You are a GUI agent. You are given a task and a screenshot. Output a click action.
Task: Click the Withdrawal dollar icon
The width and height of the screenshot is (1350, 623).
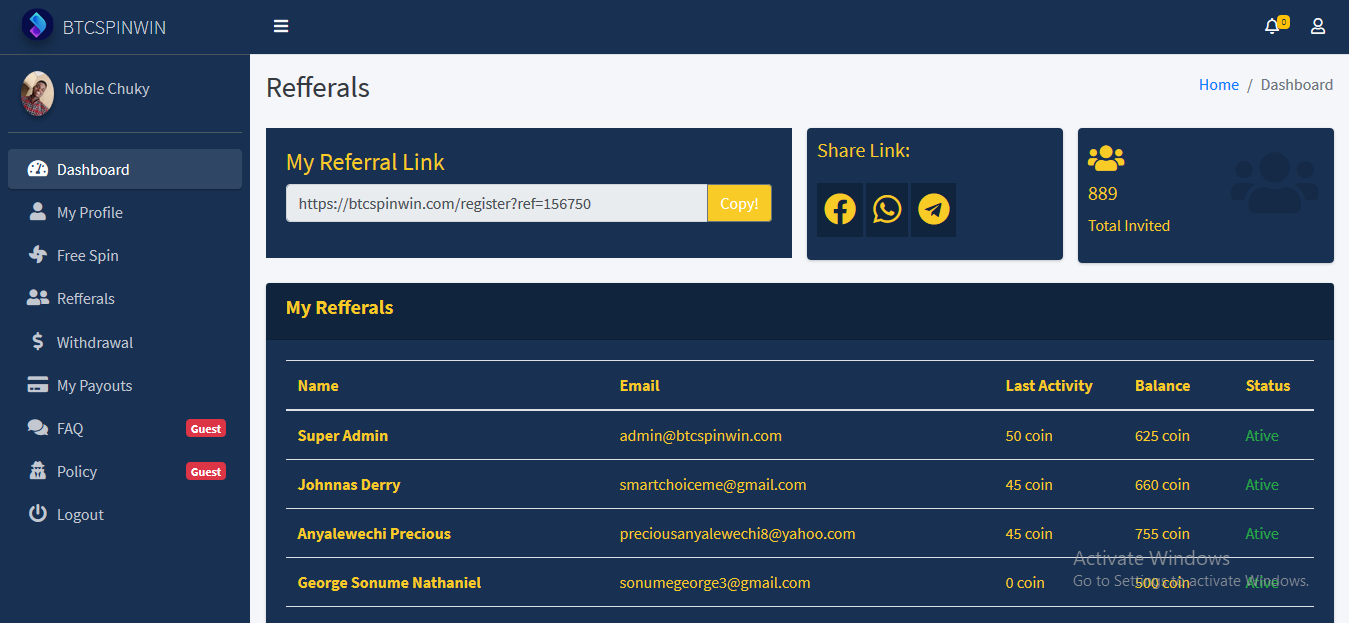tap(38, 342)
